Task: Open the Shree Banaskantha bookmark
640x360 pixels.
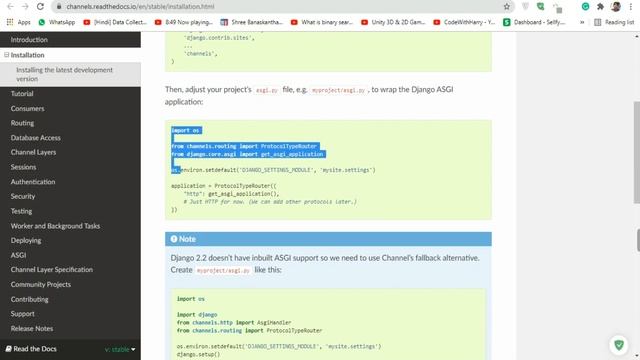Action: tap(251, 22)
